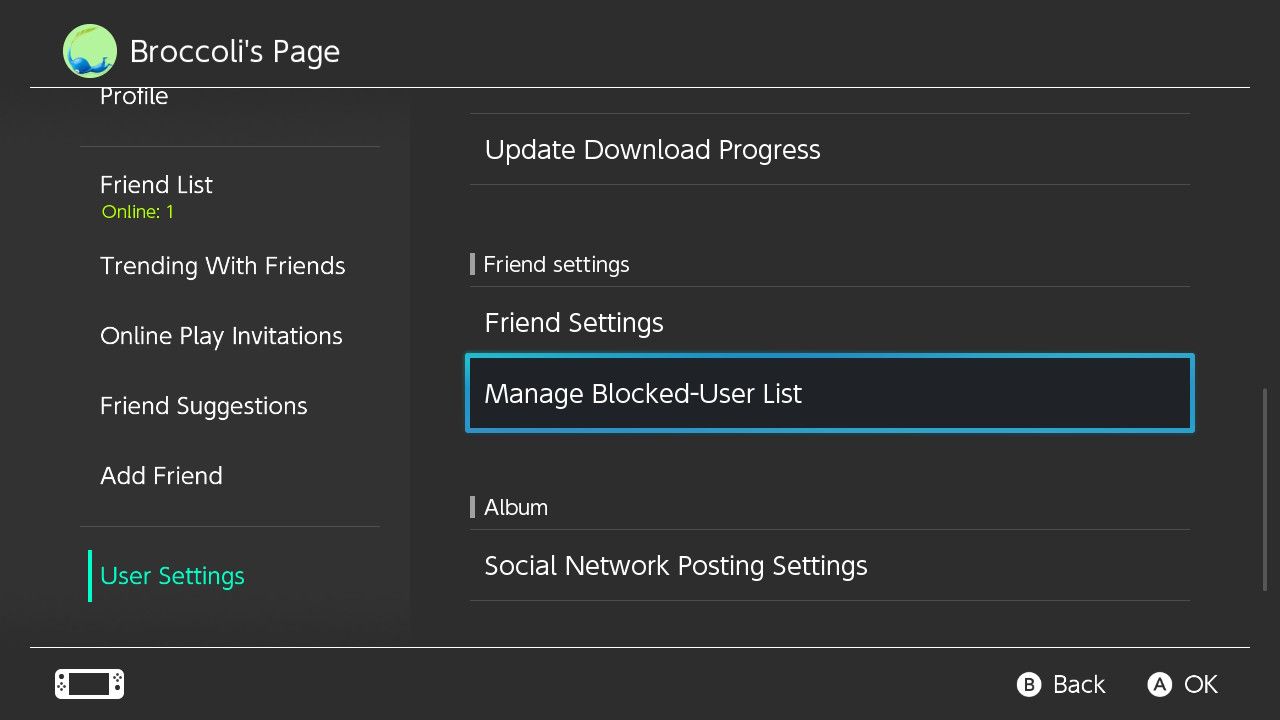This screenshot has height=720, width=1280.
Task: Click the settings list scrollbar
Action: [1265, 488]
